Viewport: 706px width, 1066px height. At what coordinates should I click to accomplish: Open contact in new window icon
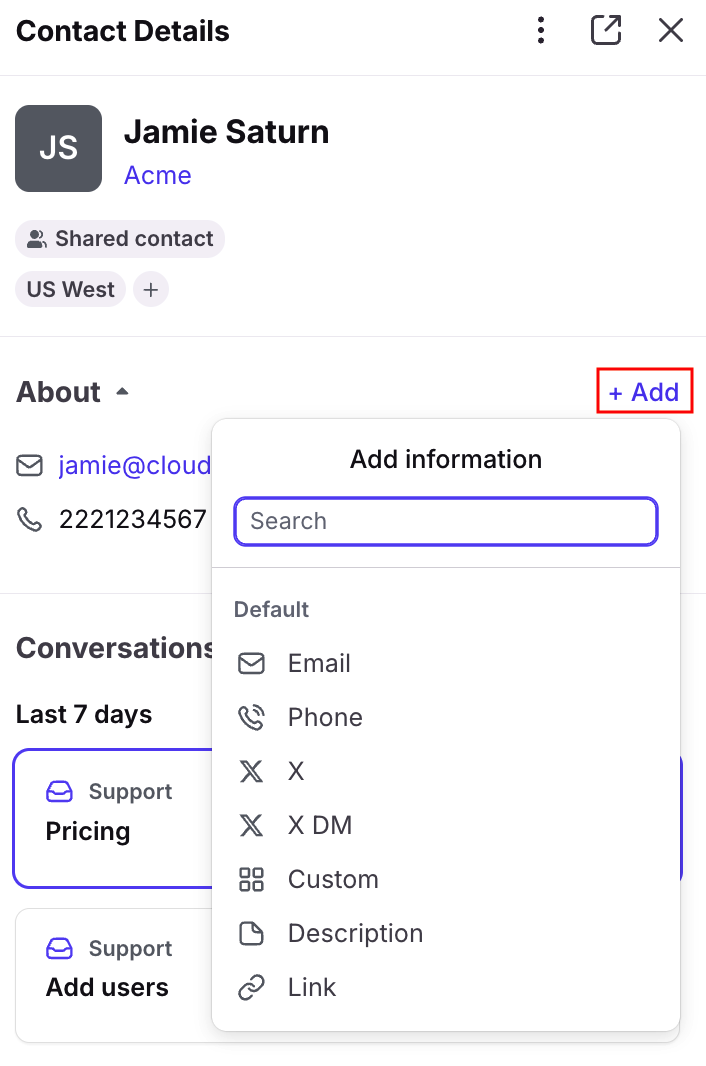[x=605, y=31]
